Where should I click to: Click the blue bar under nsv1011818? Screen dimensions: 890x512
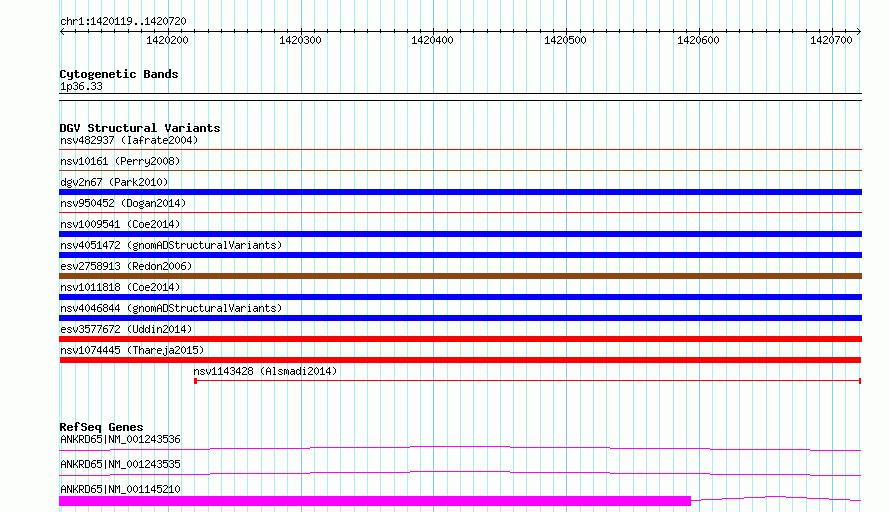pos(460,297)
